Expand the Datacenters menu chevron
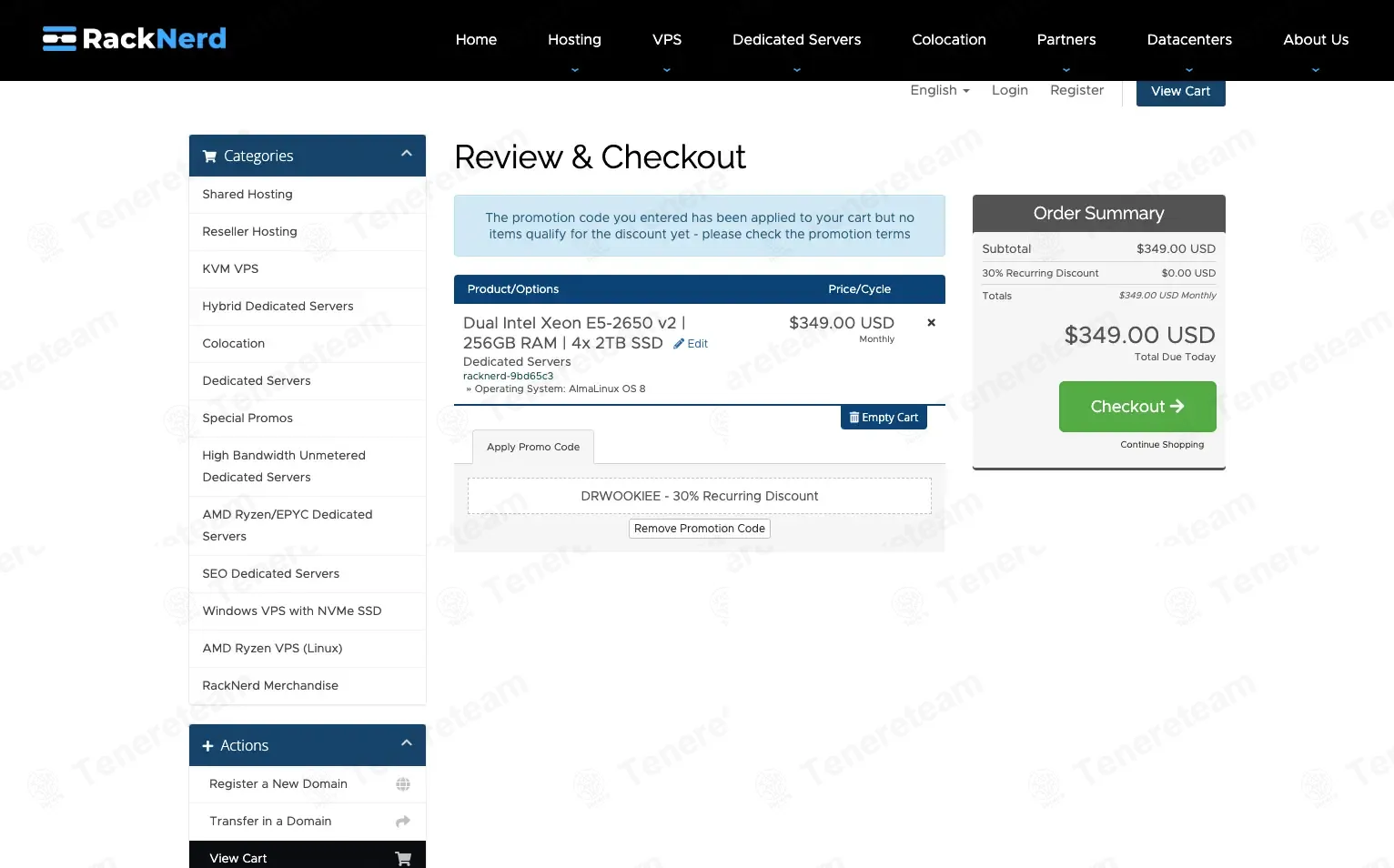Image resolution: width=1394 pixels, height=868 pixels. coord(1189,69)
